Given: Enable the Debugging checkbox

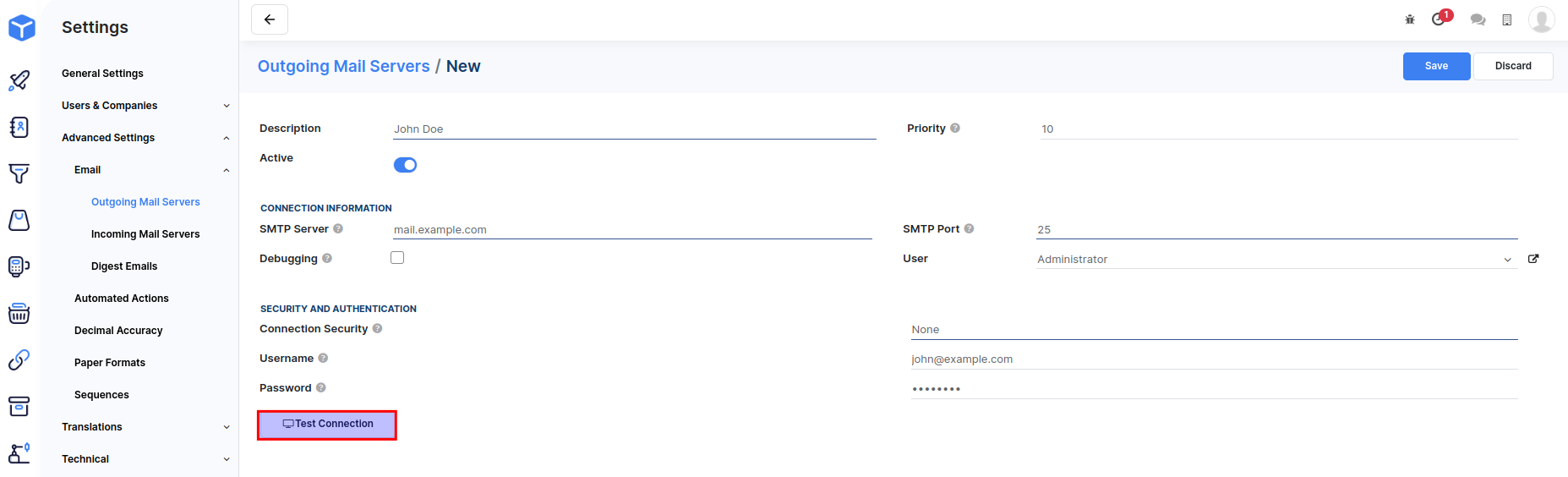Looking at the screenshot, I should tap(397, 258).
